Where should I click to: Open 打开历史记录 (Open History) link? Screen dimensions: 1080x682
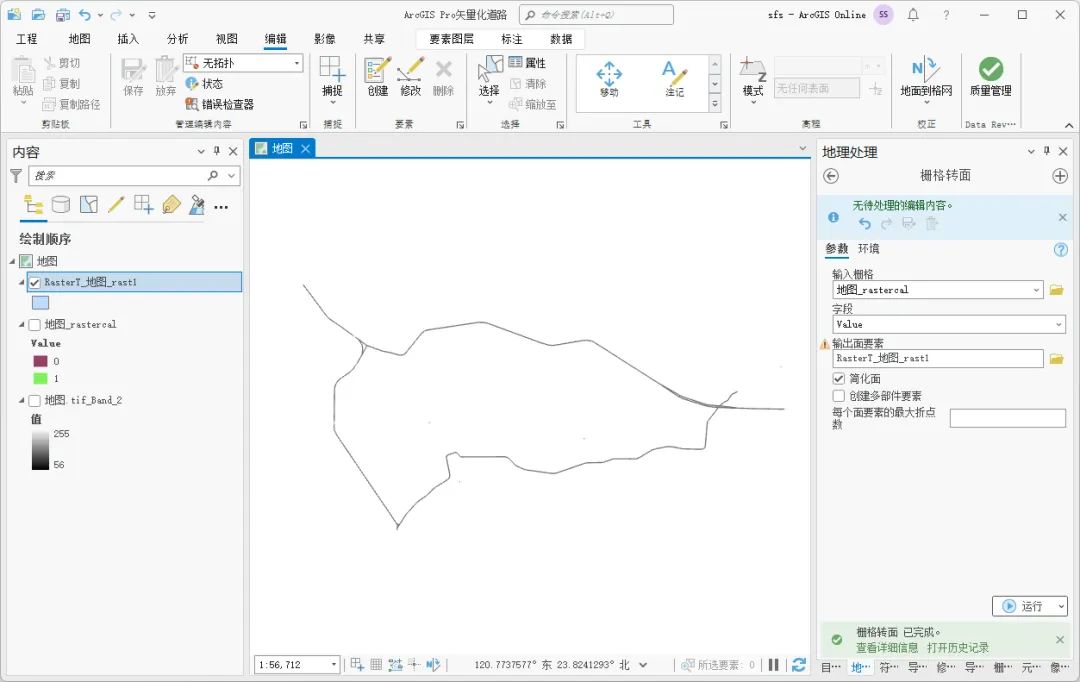pyautogui.click(x=958, y=648)
